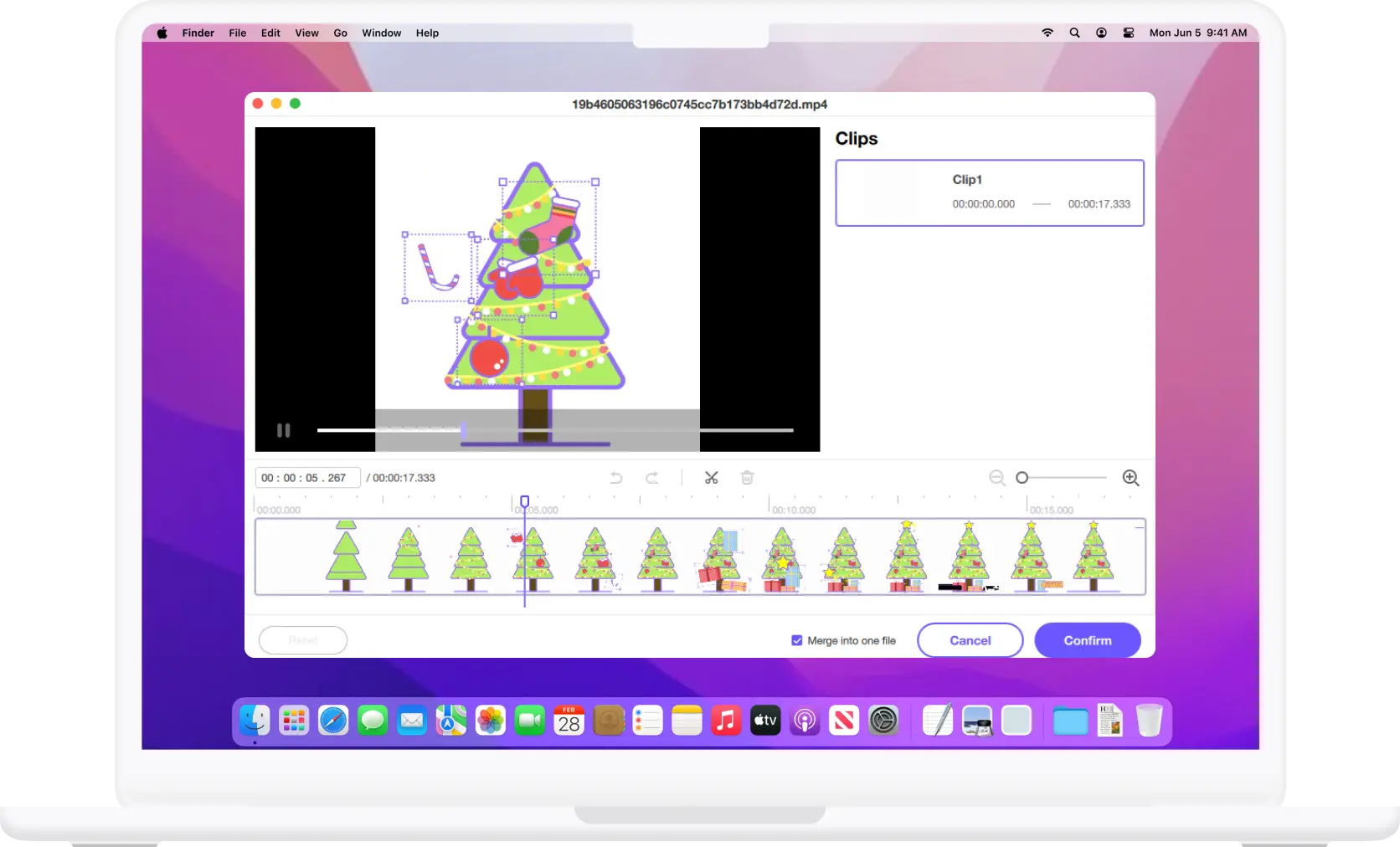Open System Preferences from the dock
Image resolution: width=1400 pixels, height=847 pixels.
pyautogui.click(x=883, y=720)
